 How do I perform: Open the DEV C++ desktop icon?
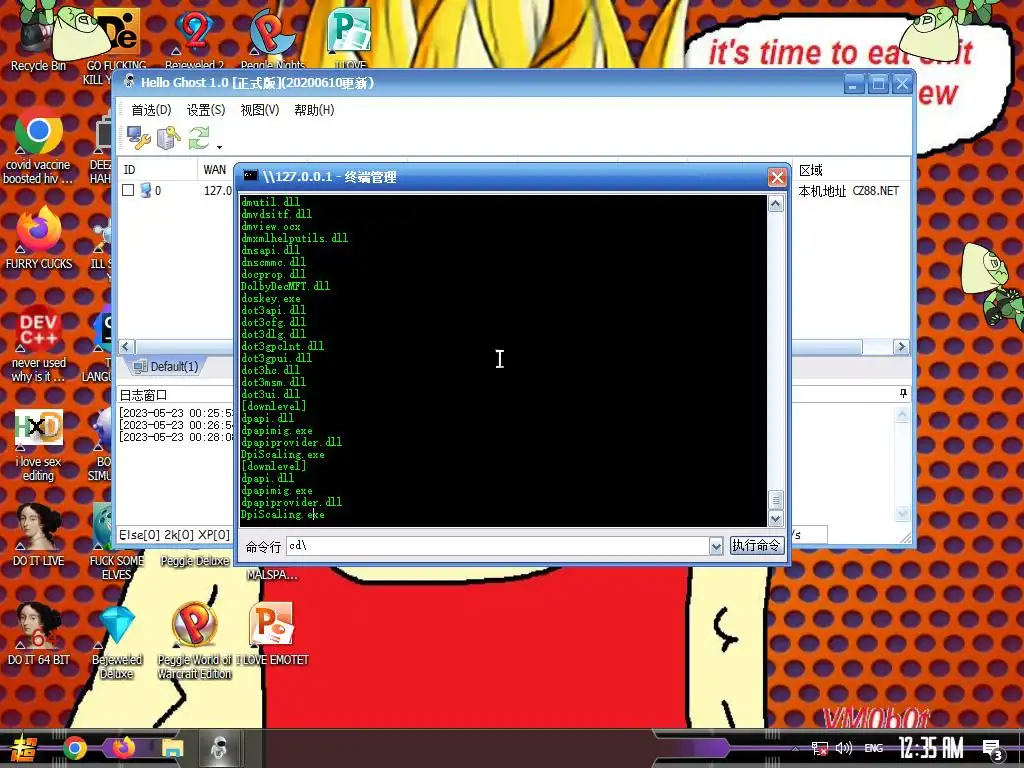(39, 344)
